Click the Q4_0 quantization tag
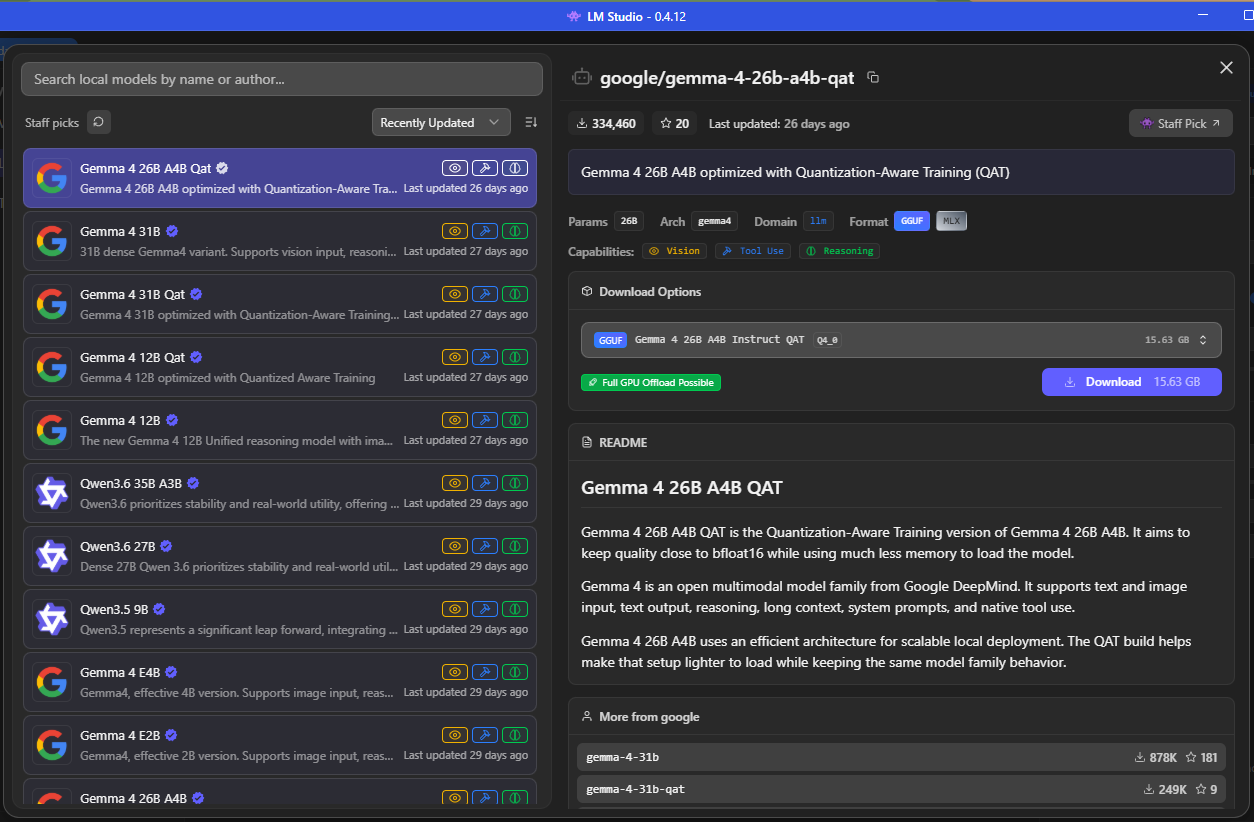Screen dimensions: 1254x822 coord(827,340)
